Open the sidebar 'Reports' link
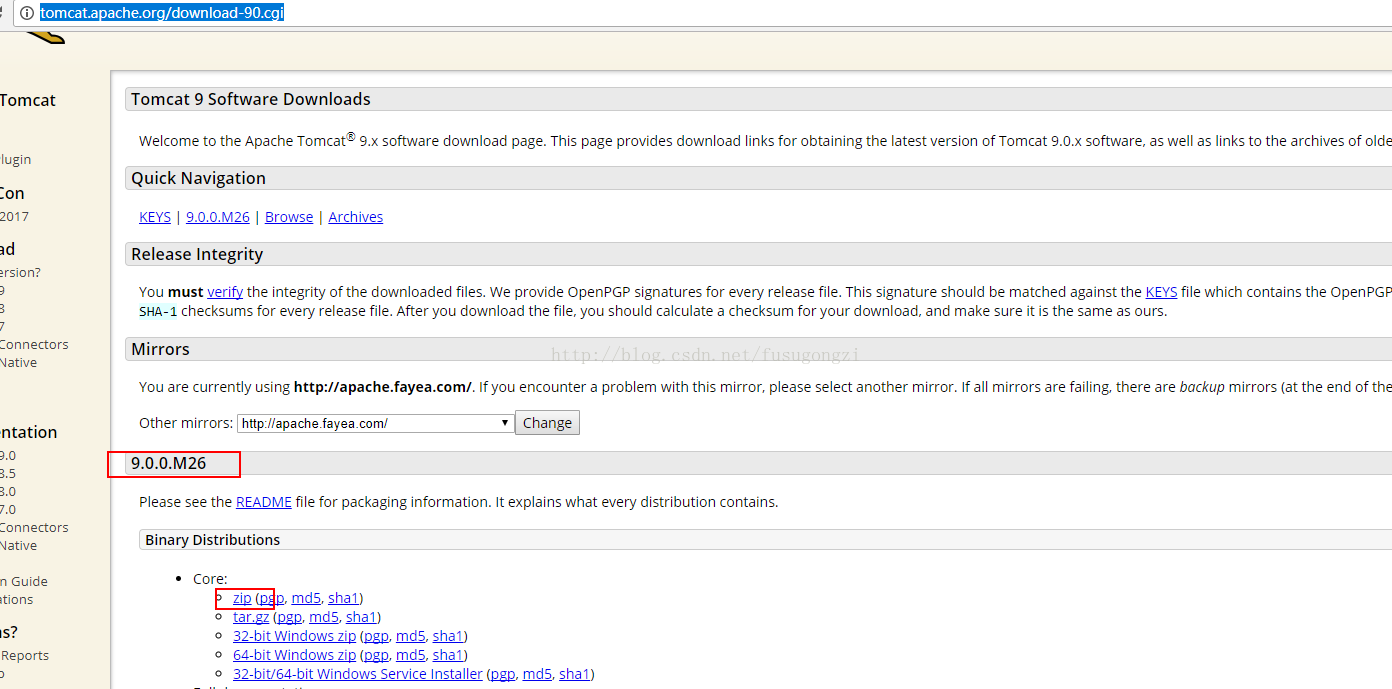Image resolution: width=1392 pixels, height=689 pixels. (x=25, y=655)
